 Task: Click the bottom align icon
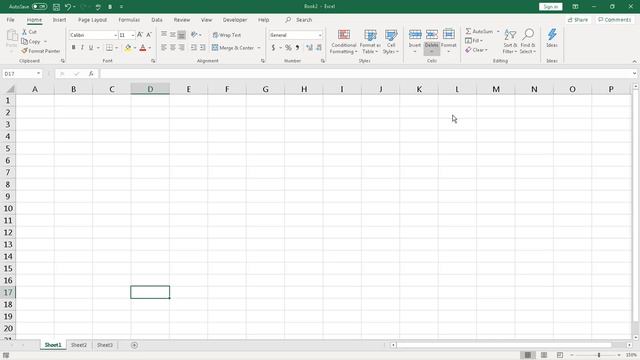click(182, 35)
